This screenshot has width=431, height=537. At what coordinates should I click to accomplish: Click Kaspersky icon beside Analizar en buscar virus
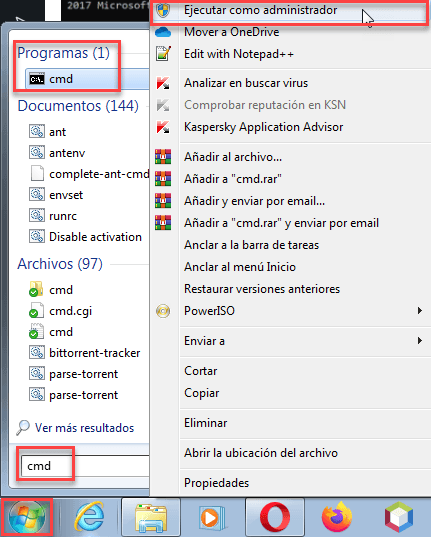coord(163,83)
